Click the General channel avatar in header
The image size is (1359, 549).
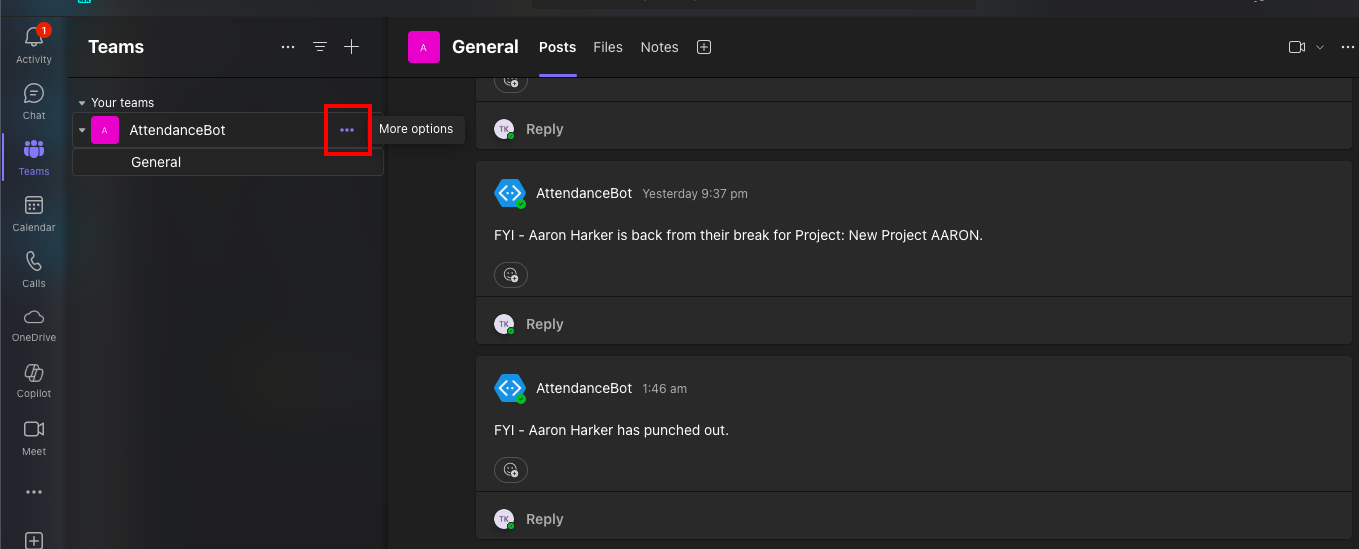coord(424,47)
